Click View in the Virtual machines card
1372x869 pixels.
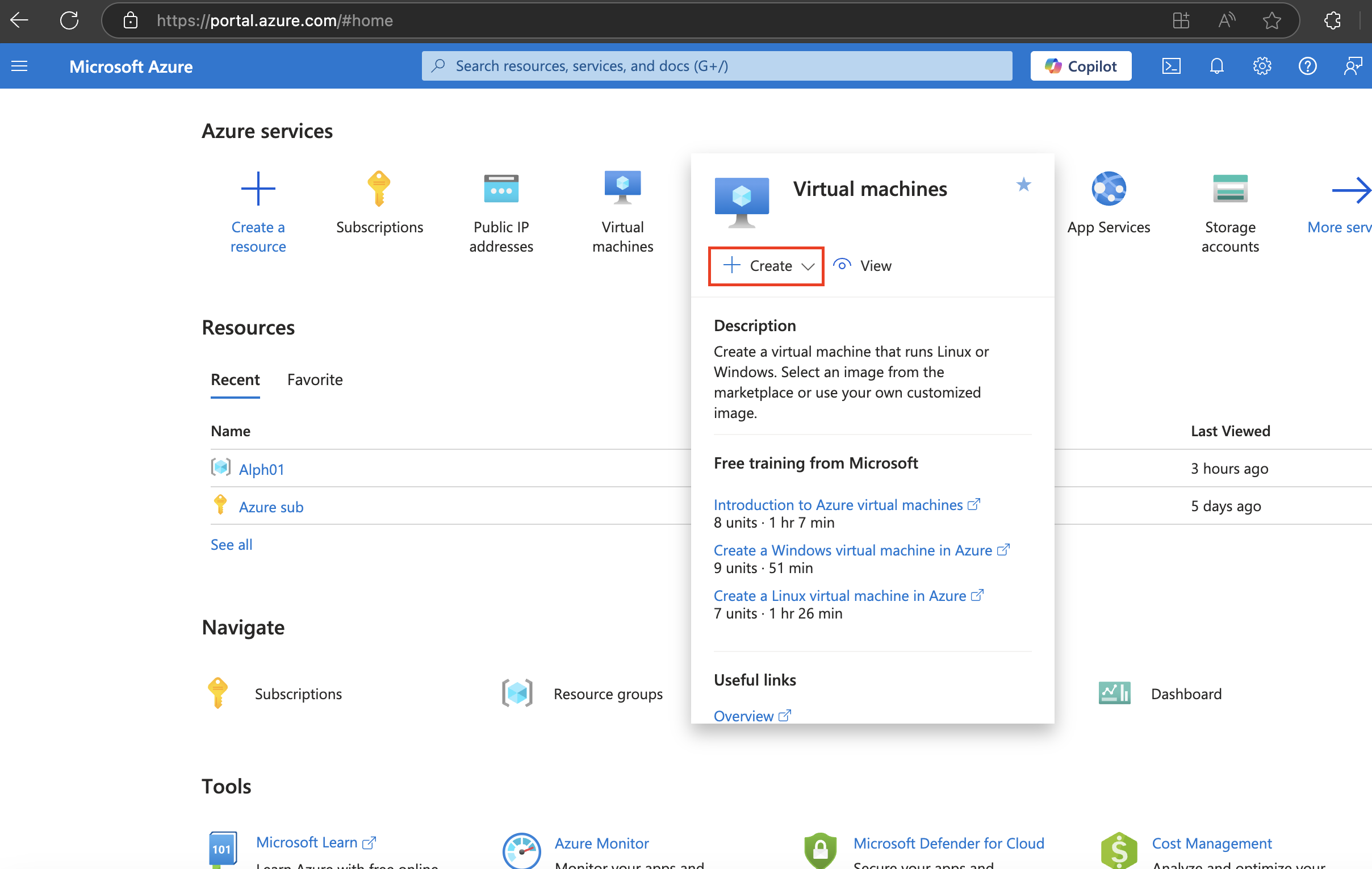[862, 266]
